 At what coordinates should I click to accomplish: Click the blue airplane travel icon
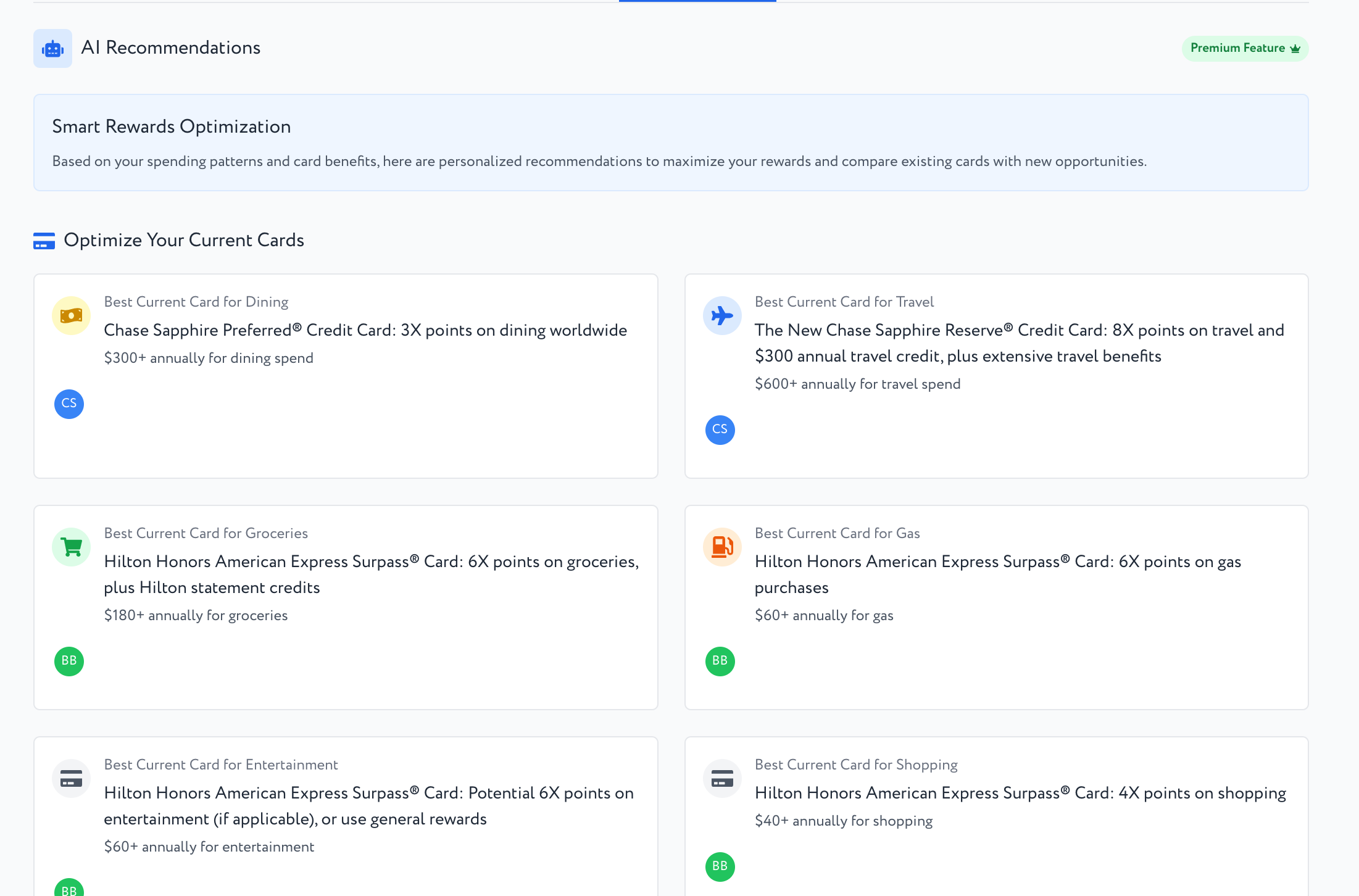point(721,316)
